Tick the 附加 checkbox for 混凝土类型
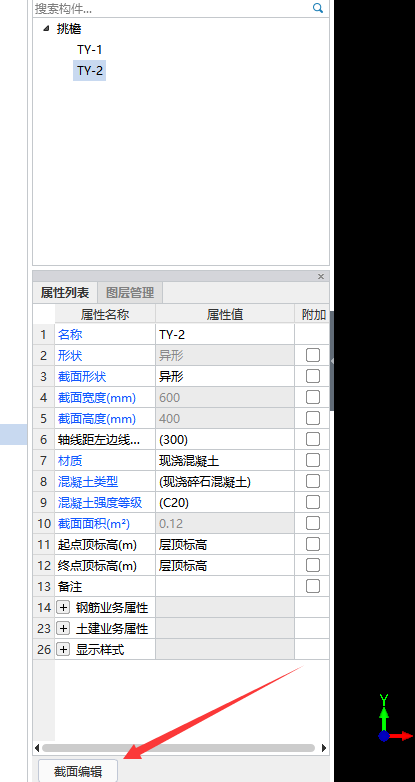Viewport: 415px width, 782px height. (x=313, y=481)
